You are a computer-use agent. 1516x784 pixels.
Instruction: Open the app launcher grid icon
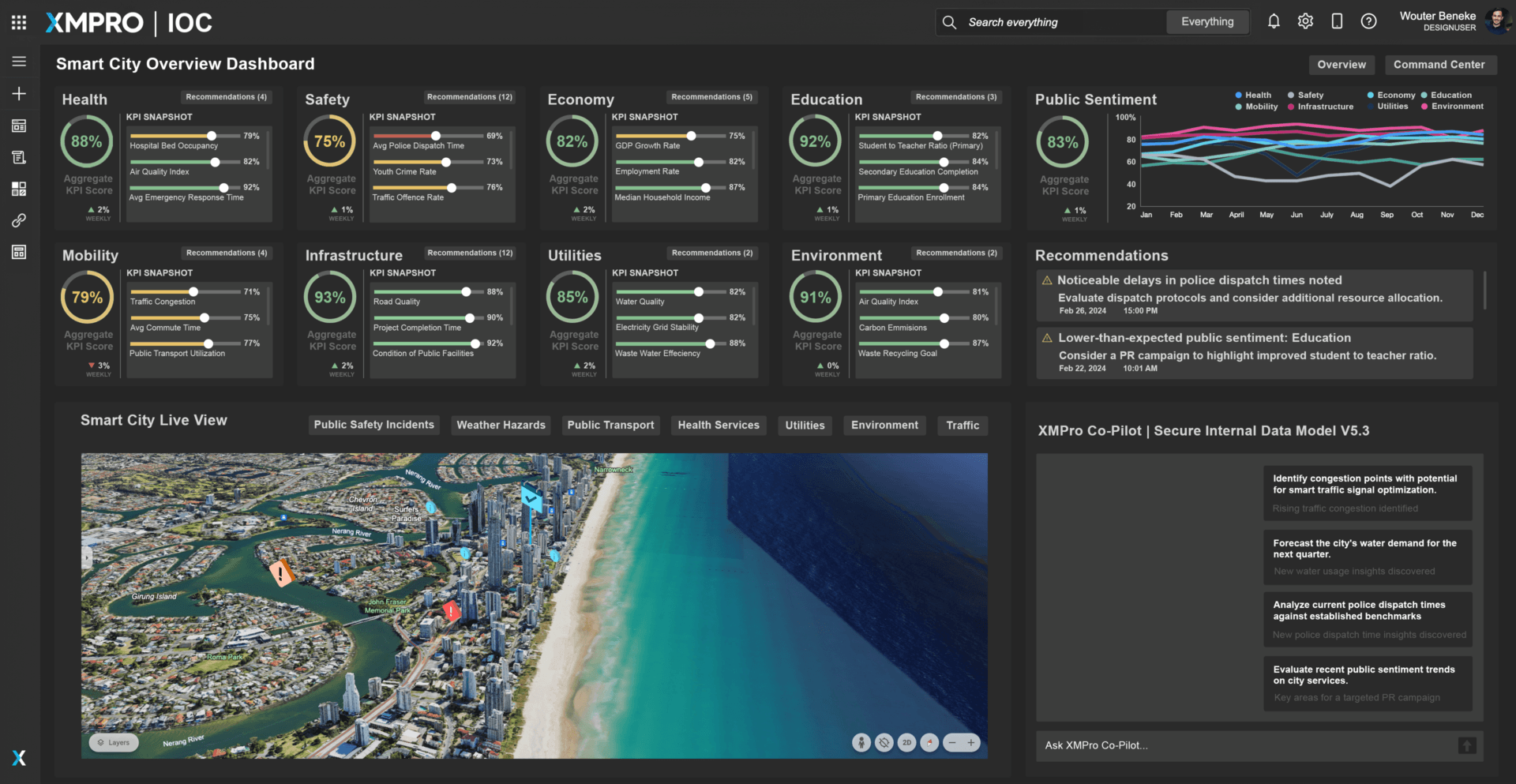(x=19, y=23)
